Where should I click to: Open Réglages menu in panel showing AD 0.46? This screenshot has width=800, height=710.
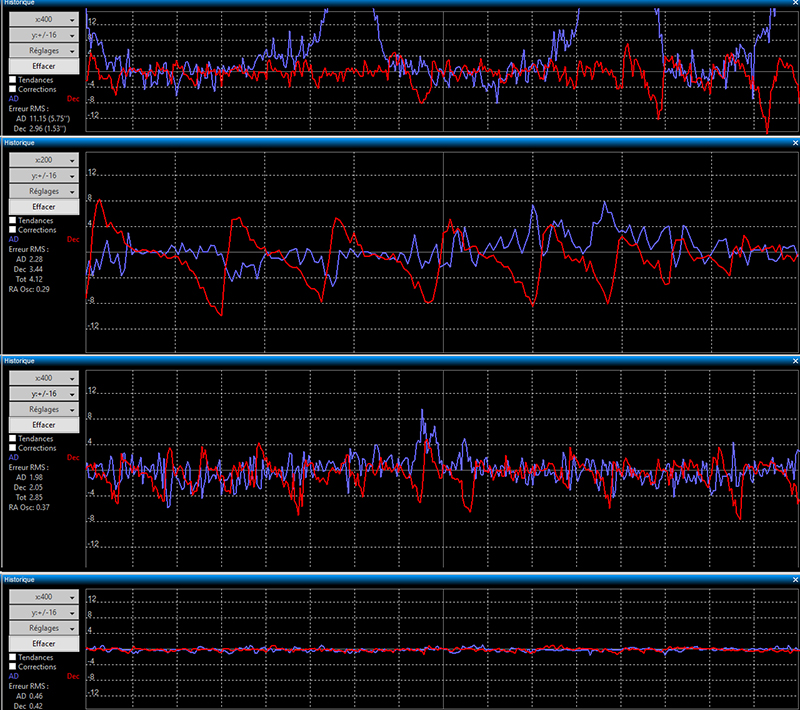[x=44, y=628]
